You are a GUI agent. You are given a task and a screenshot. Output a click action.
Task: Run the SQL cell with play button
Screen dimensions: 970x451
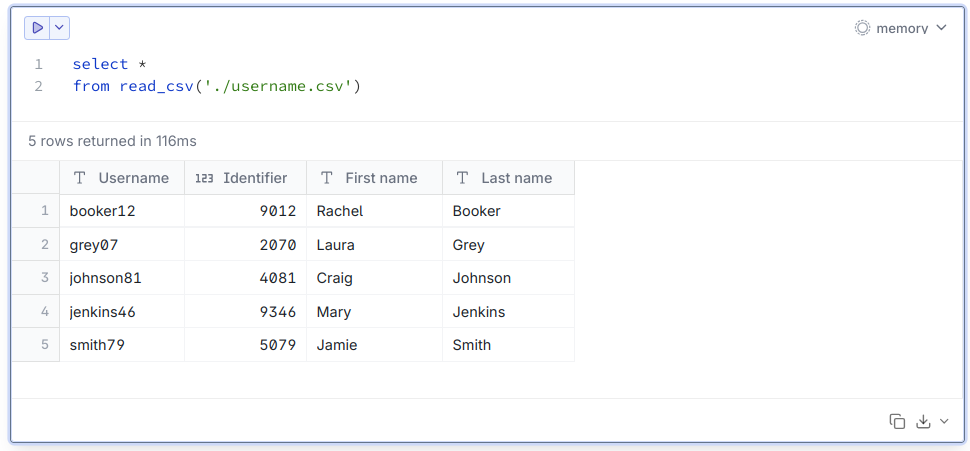[x=37, y=28]
